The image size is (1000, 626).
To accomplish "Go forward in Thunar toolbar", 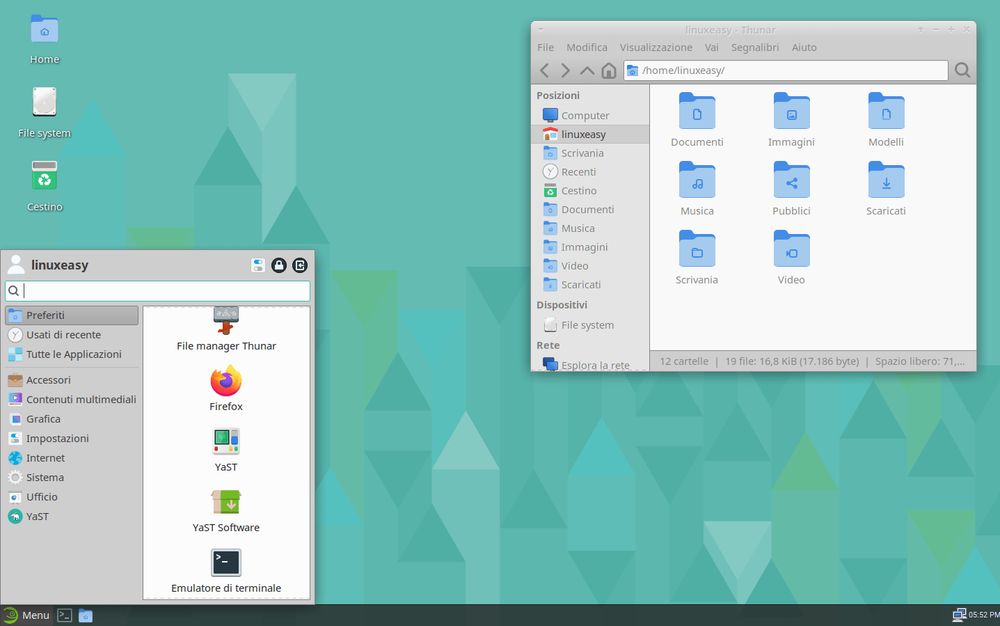I will click(x=565, y=70).
